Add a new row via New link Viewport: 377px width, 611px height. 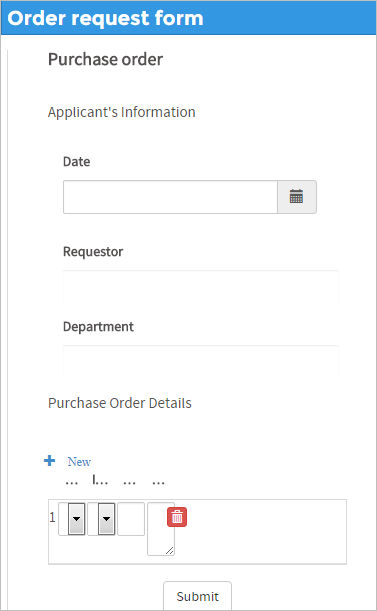(79, 462)
